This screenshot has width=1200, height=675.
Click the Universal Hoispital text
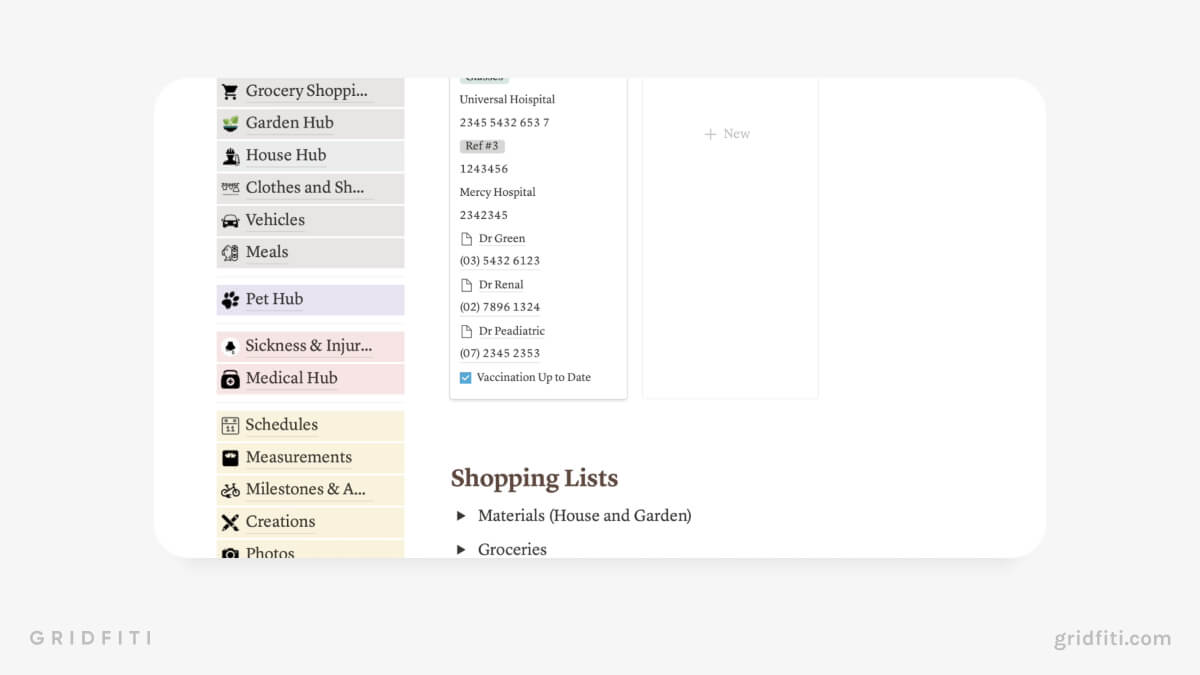(x=507, y=100)
